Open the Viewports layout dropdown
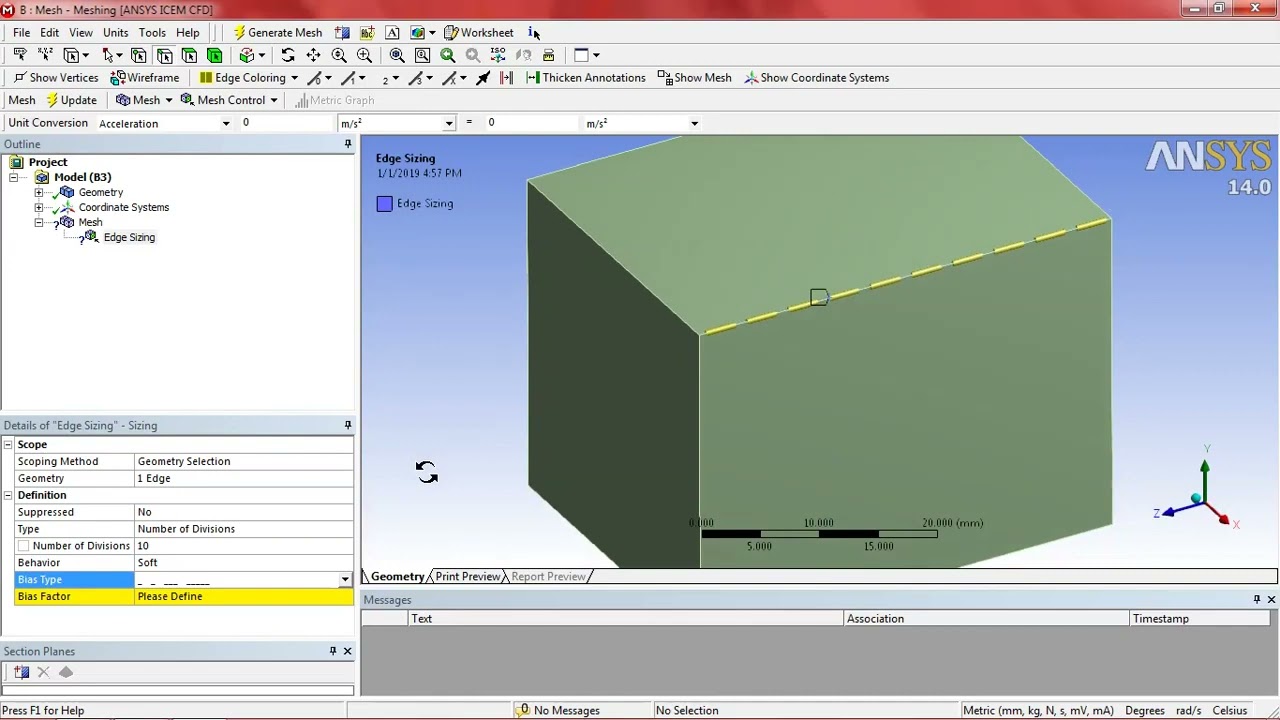The width and height of the screenshot is (1280, 720). 596,55
